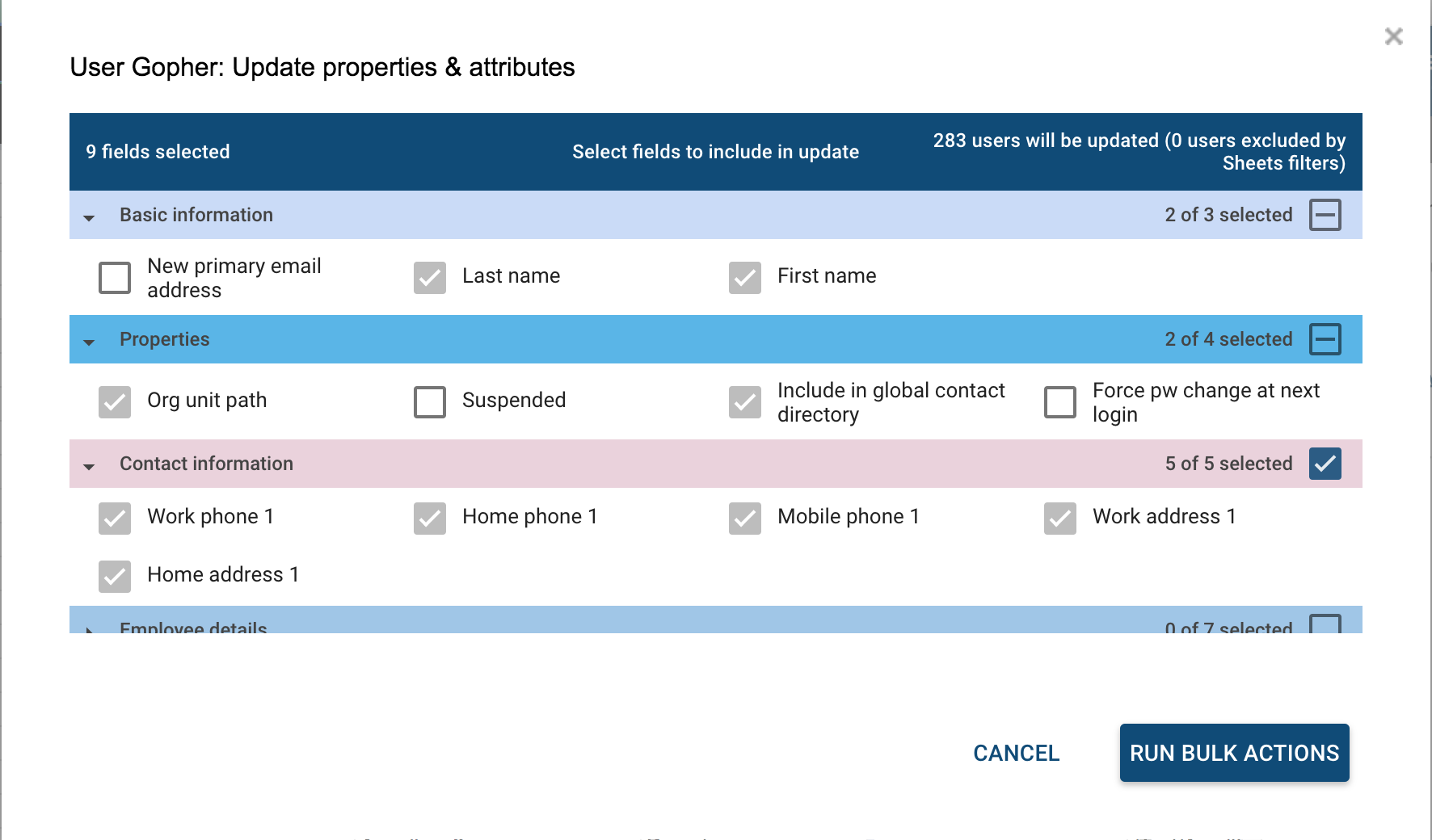This screenshot has height=840, width=1432.
Task: Toggle Properties section select-all checkbox
Action: click(x=1325, y=339)
